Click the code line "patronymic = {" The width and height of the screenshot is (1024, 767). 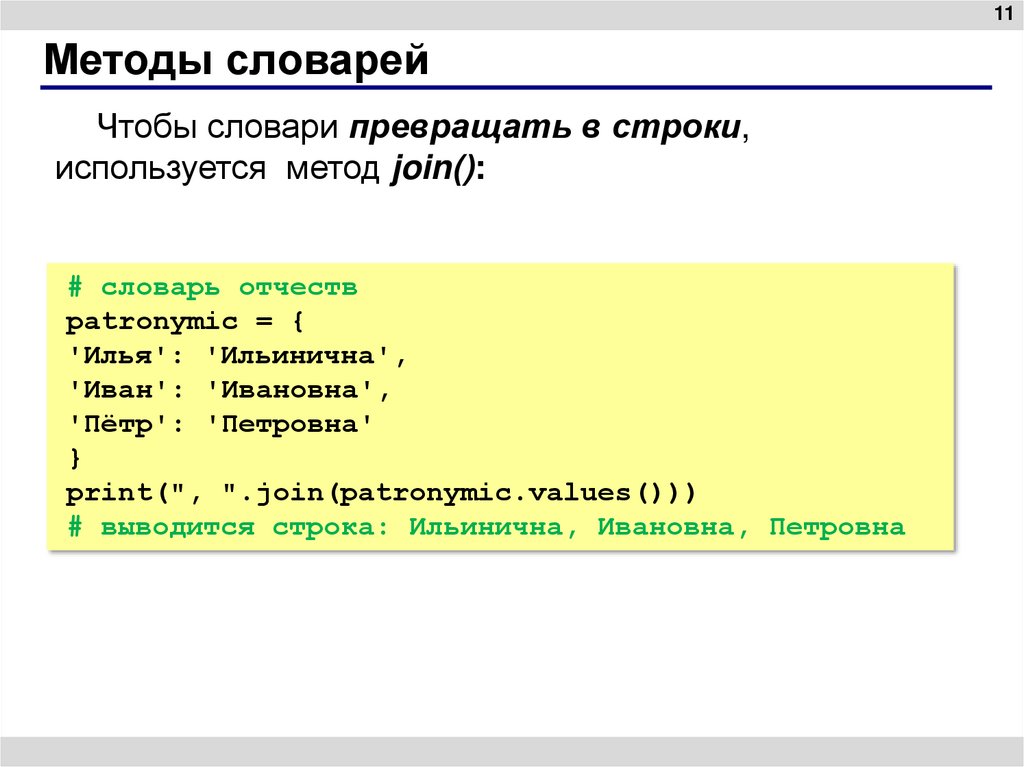tap(185, 321)
